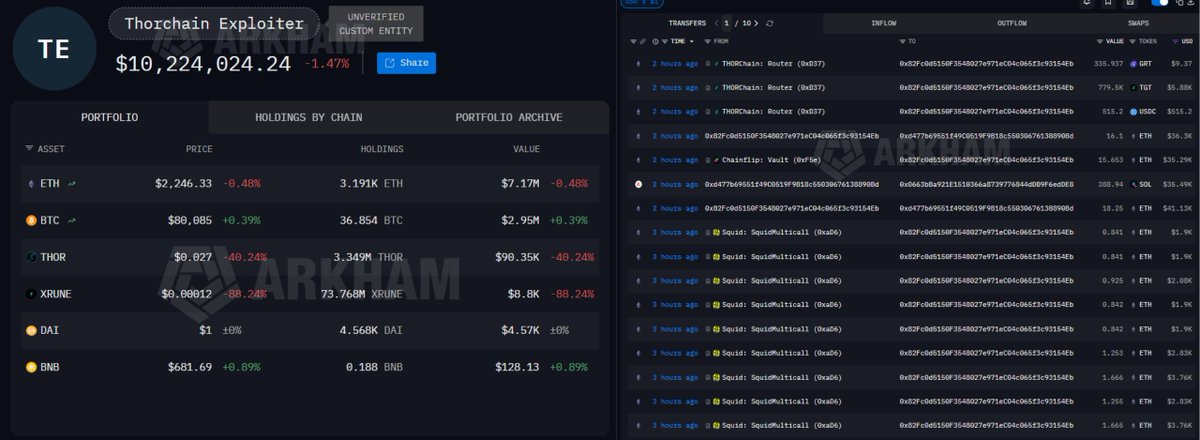Image resolution: width=1200 pixels, height=440 pixels.
Task: Open the price trend chart icon beside BTC
Action: coord(72,220)
